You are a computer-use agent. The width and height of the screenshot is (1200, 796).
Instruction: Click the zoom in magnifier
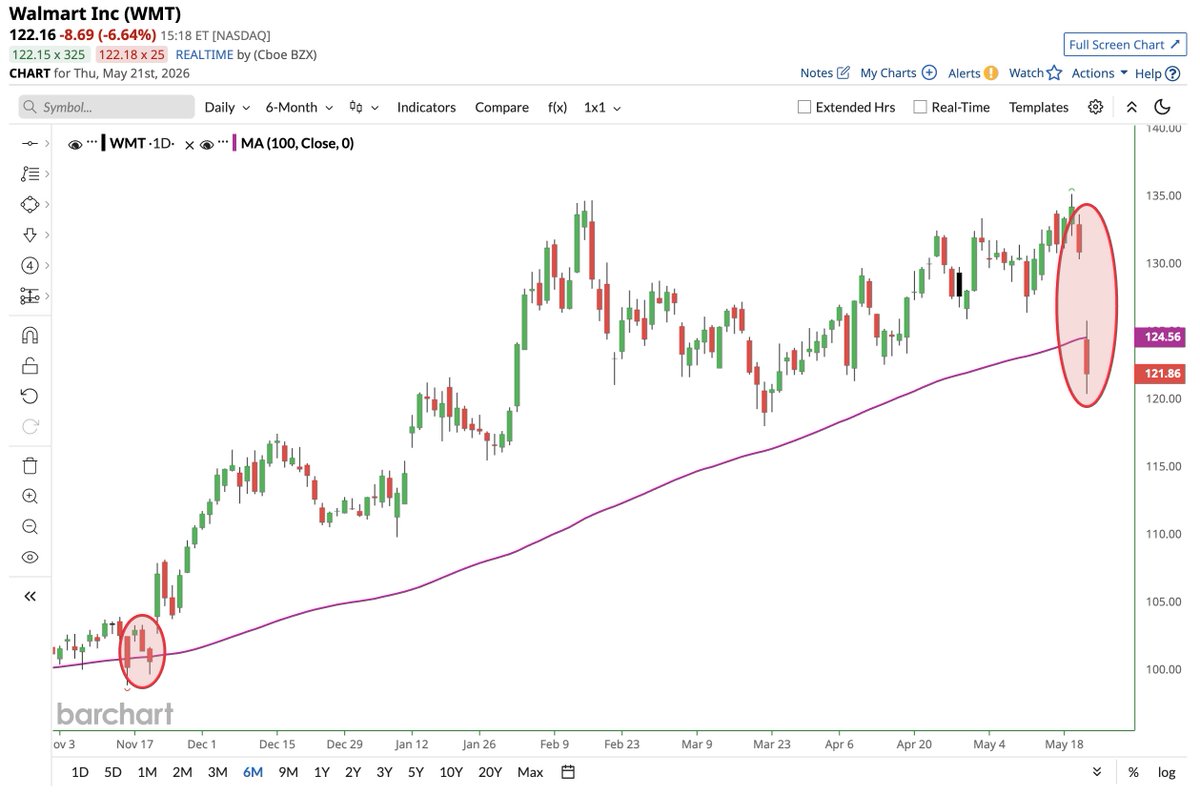[x=29, y=496]
